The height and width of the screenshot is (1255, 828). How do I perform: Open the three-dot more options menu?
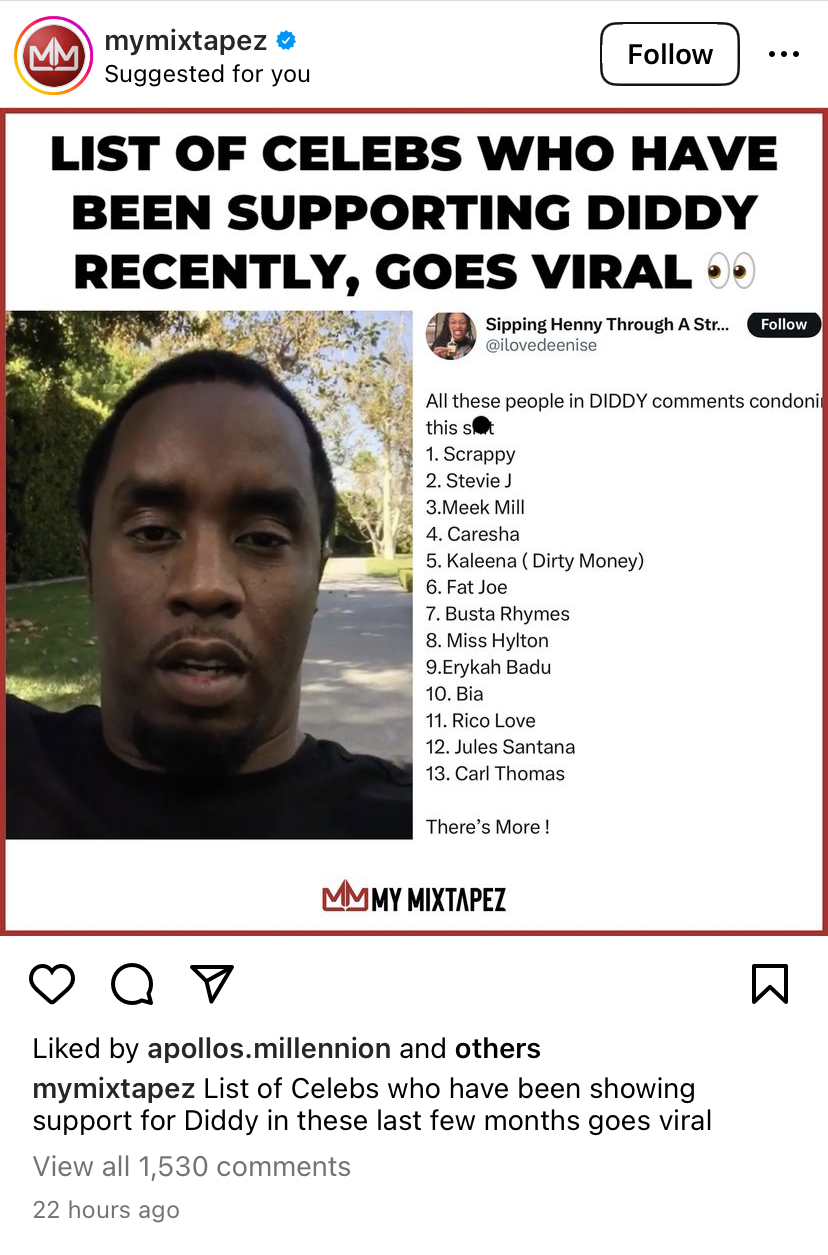coord(784,54)
